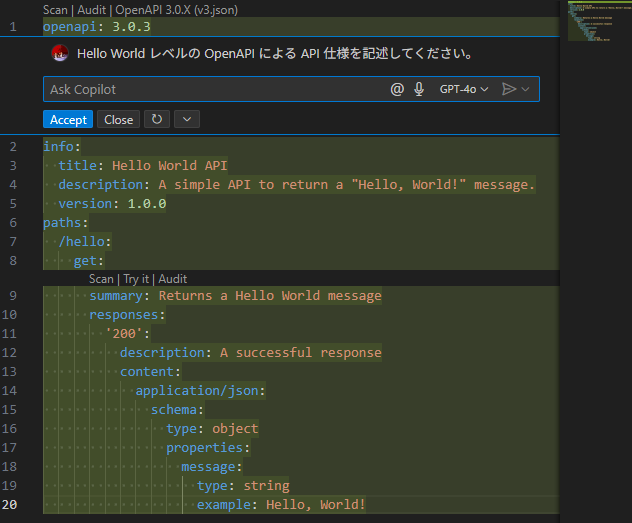The image size is (632, 523).
Task: Click 'example: Hello, World!' line
Action: pos(281,504)
